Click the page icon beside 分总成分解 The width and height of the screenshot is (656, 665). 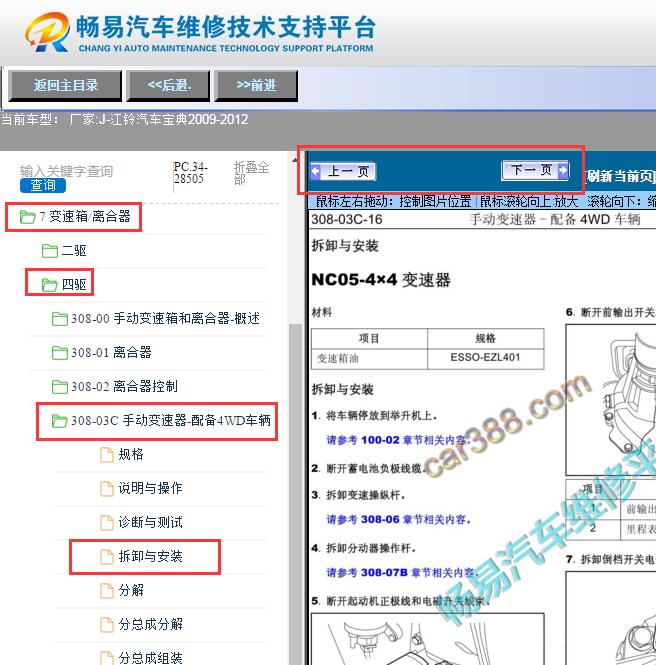point(107,624)
